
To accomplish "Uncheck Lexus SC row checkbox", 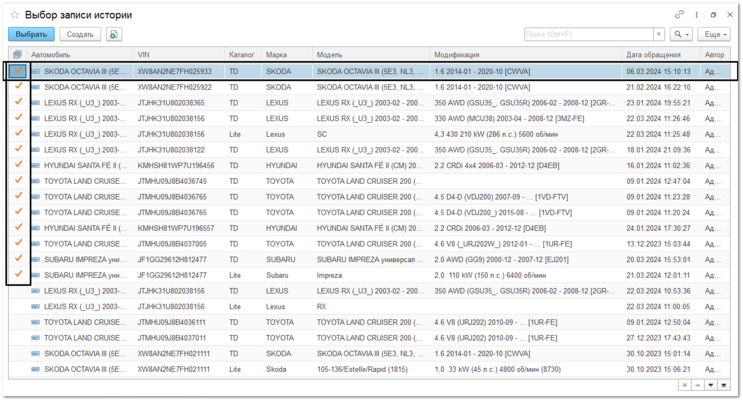I will (18, 133).
